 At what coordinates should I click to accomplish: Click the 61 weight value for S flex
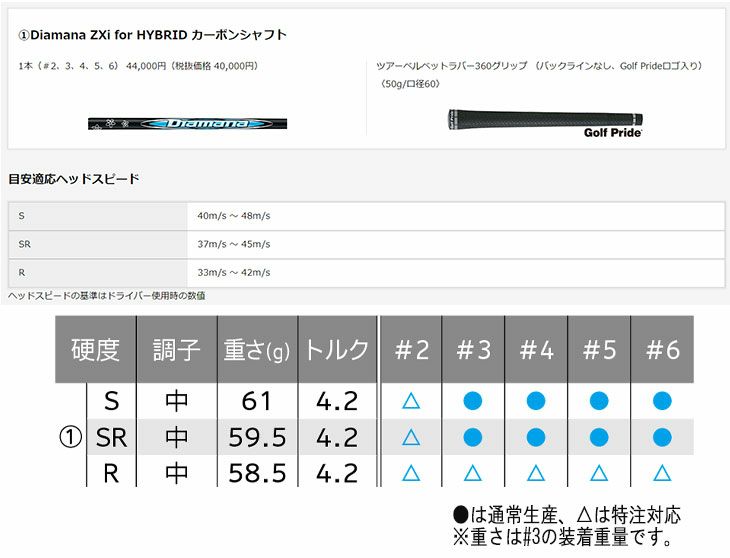tap(256, 401)
